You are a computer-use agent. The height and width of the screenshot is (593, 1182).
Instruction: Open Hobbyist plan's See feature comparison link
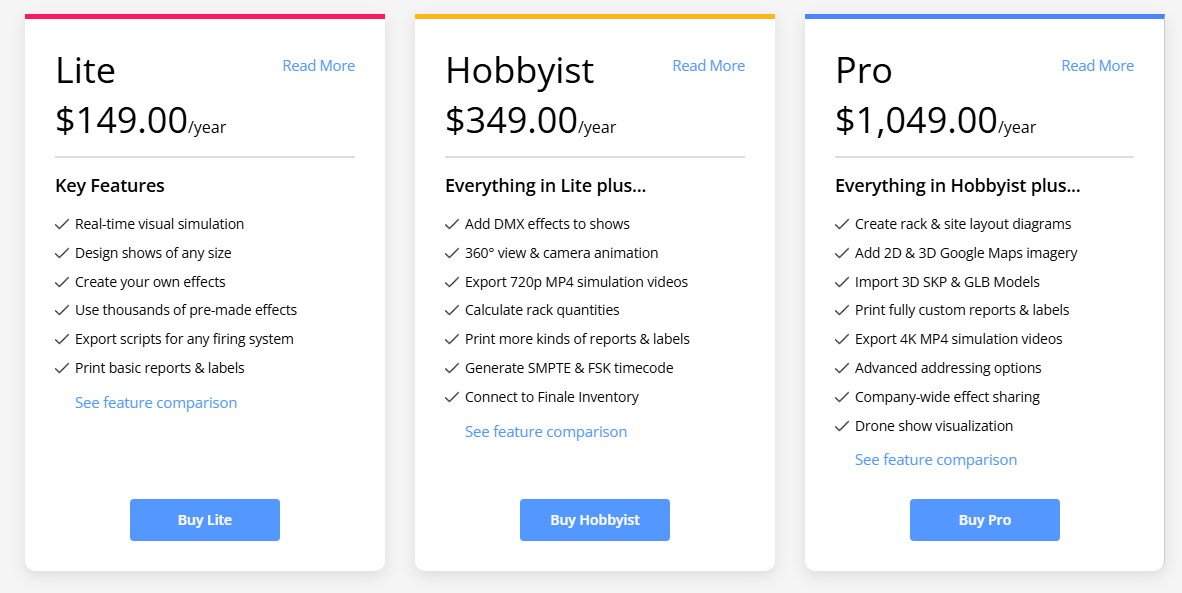point(546,432)
